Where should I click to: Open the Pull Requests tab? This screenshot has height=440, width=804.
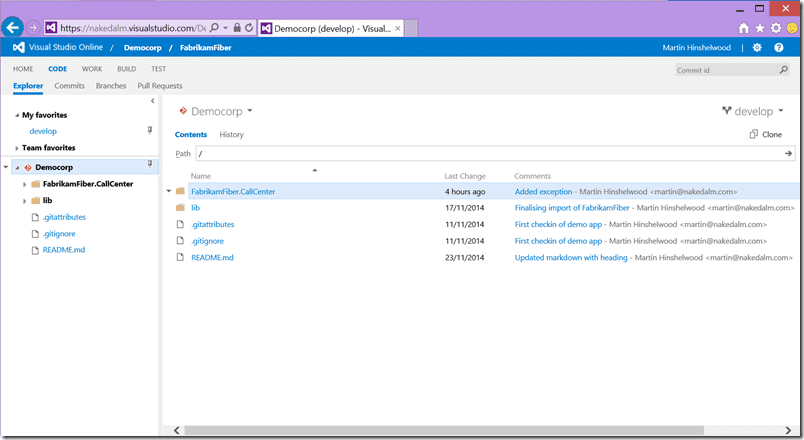[159, 86]
